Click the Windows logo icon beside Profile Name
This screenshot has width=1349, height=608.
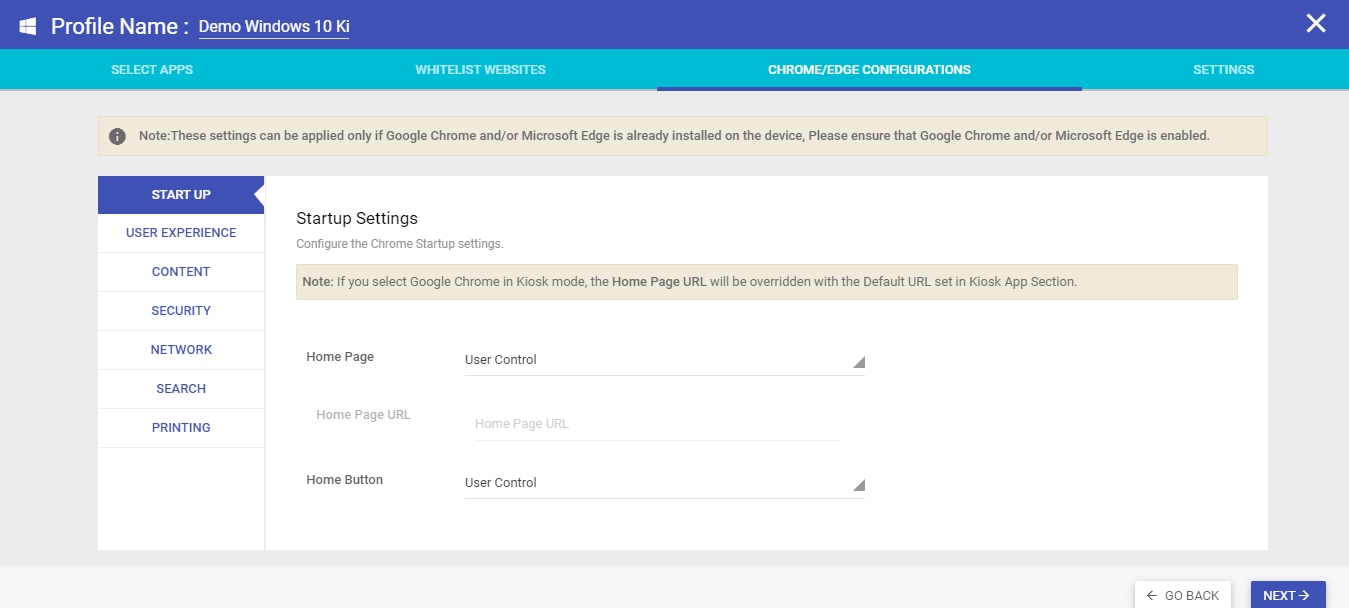coord(28,25)
